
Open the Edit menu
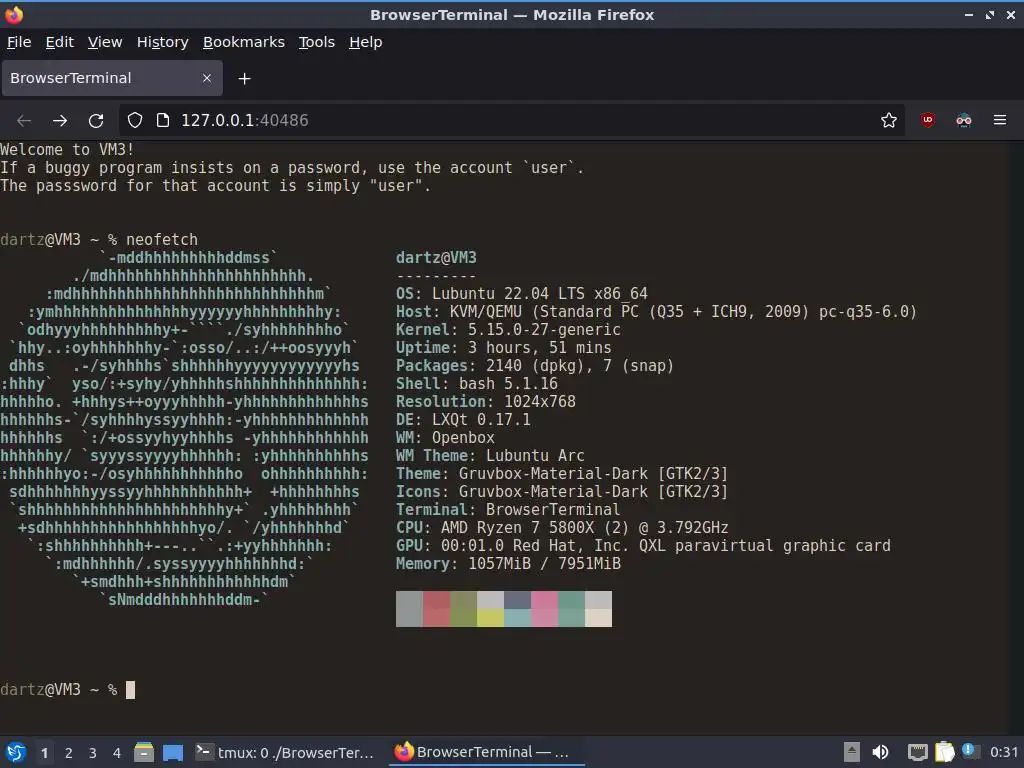[59, 42]
